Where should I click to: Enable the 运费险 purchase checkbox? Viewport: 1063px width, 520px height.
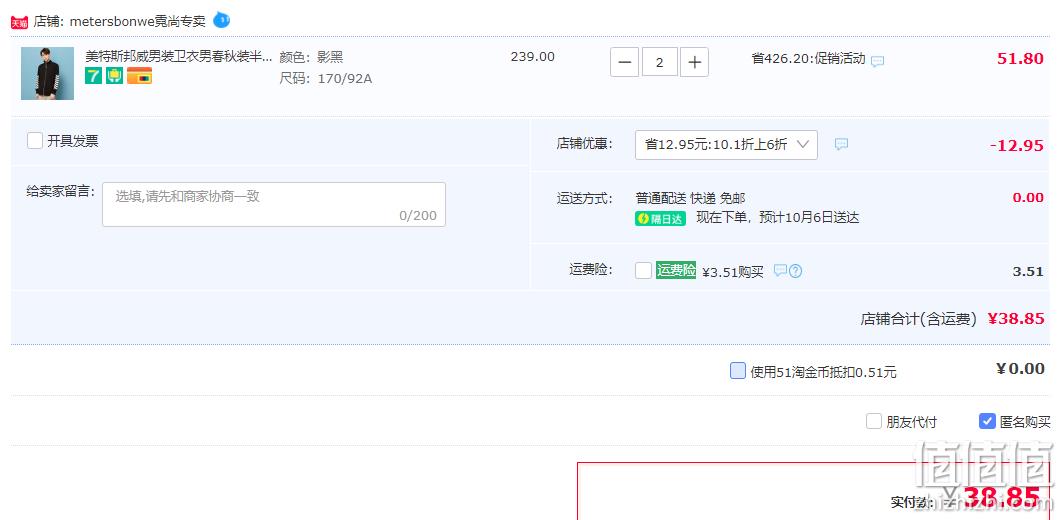click(643, 271)
